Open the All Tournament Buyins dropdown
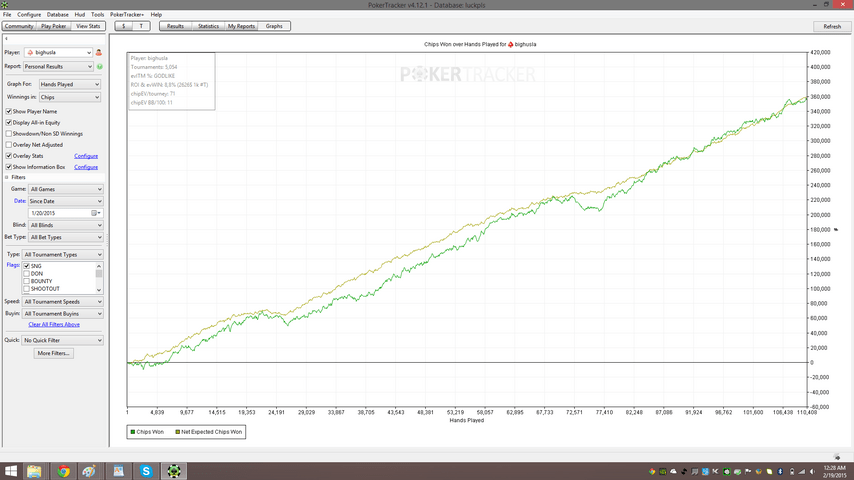This screenshot has width=854, height=480. (62, 313)
